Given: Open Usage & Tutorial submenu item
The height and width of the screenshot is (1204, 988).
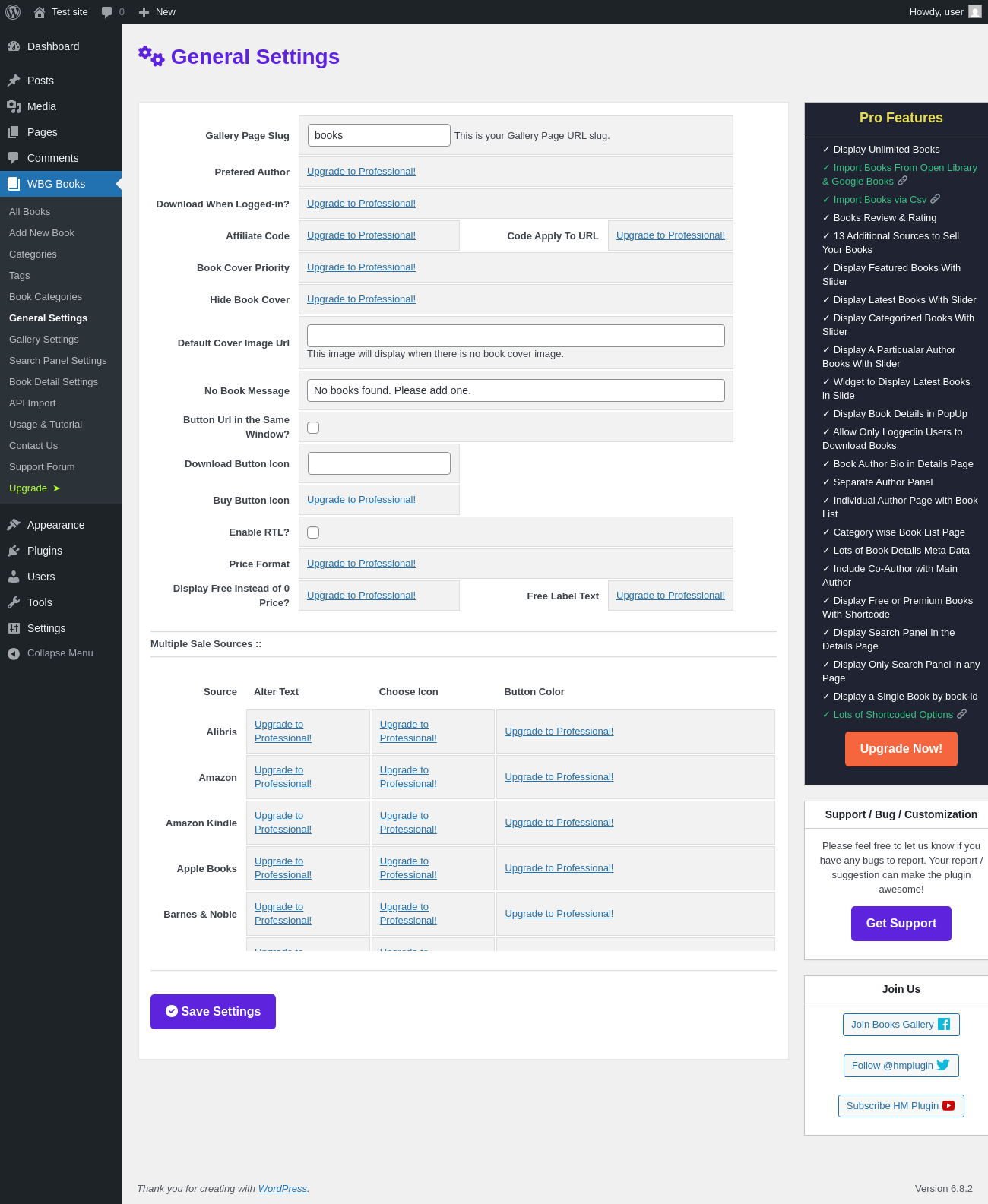Looking at the screenshot, I should click(46, 425).
